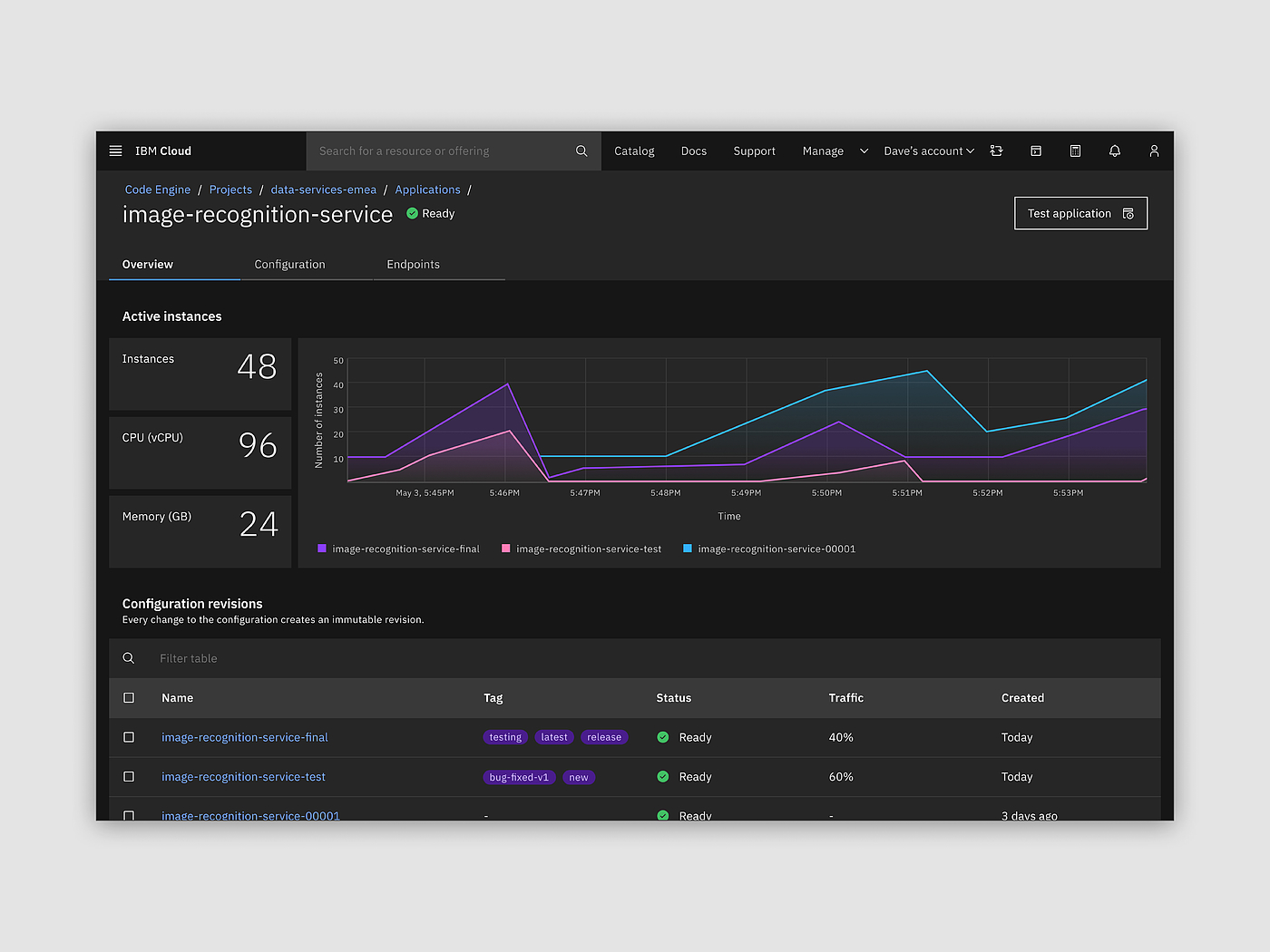The height and width of the screenshot is (952, 1270).
Task: Sort the table by Created column
Action: pyautogui.click(x=1022, y=698)
